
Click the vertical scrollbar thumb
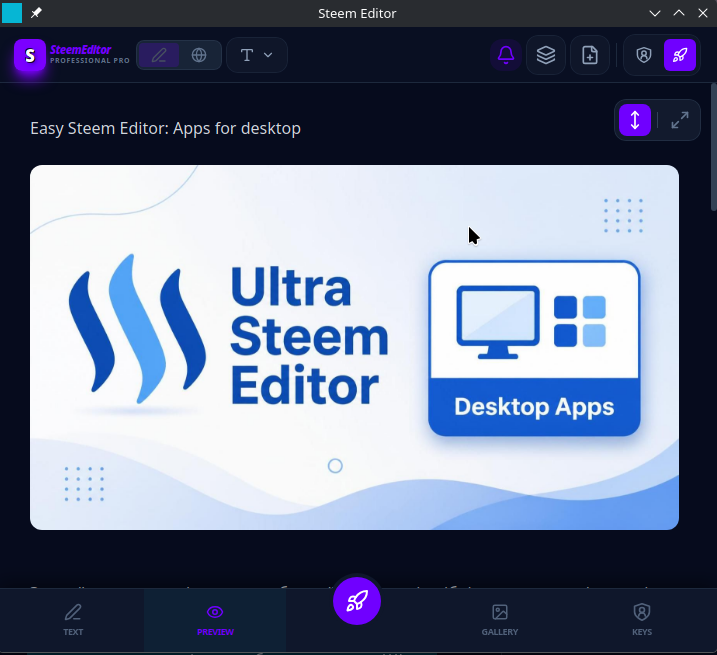click(x=714, y=147)
